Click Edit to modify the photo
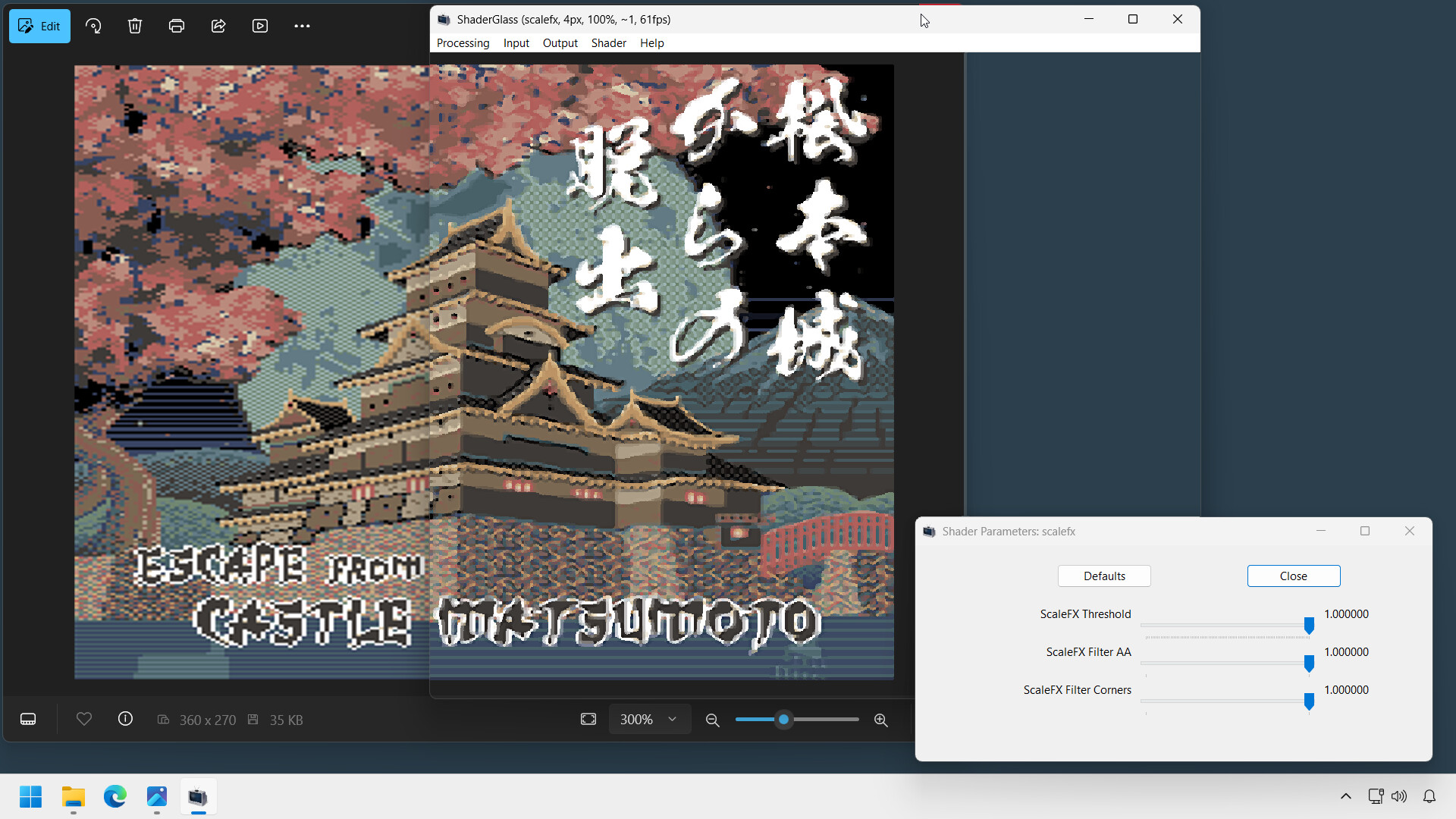Image resolution: width=1456 pixels, height=819 pixels. click(39, 26)
